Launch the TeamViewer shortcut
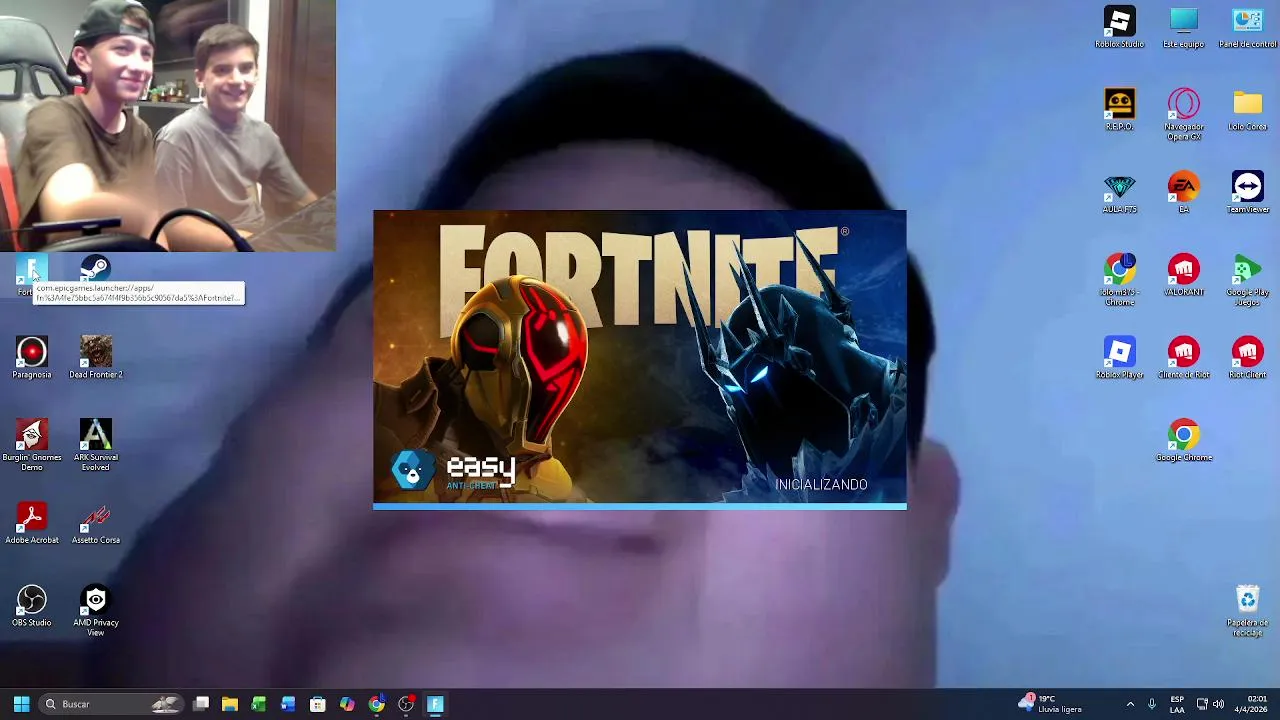 click(1247, 193)
